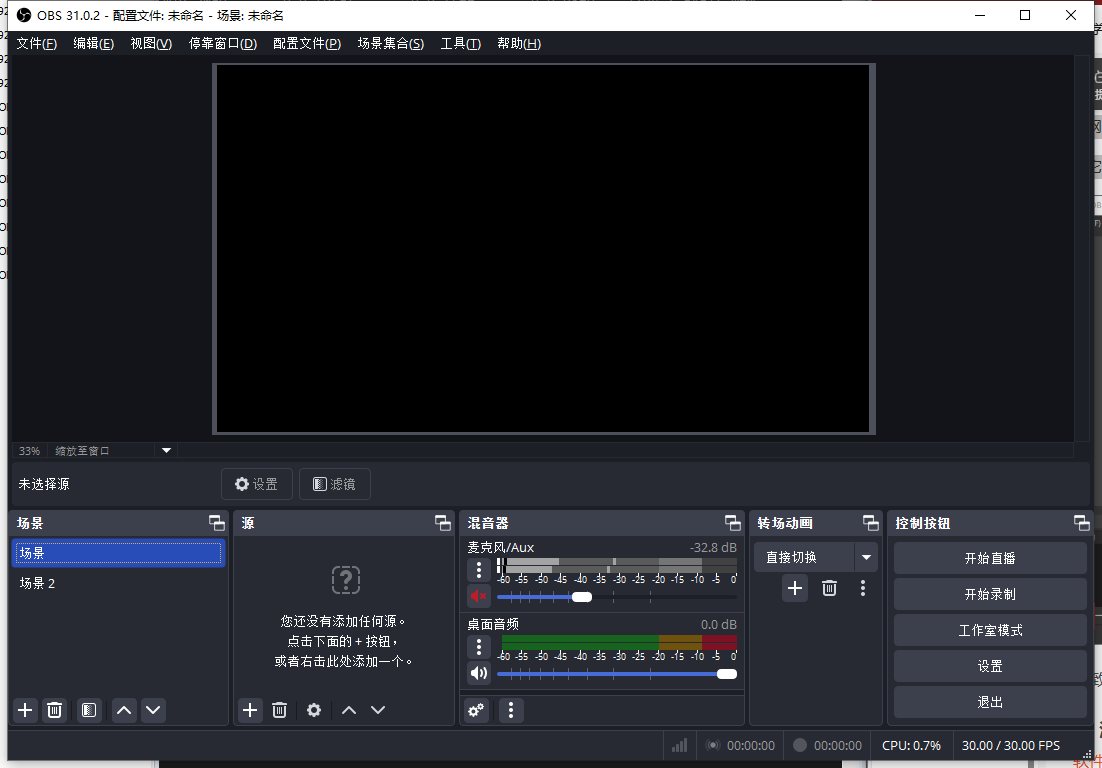Open the preview zoom scale dropdown

pyautogui.click(x=167, y=451)
